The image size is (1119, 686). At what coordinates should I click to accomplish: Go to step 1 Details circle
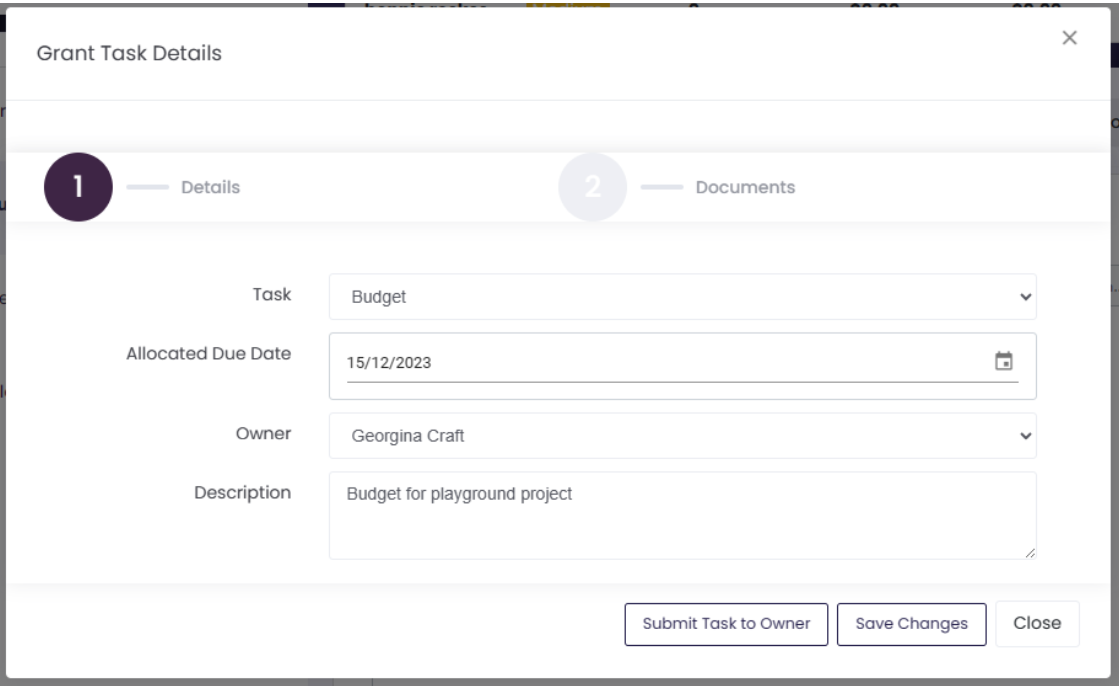[x=79, y=187]
